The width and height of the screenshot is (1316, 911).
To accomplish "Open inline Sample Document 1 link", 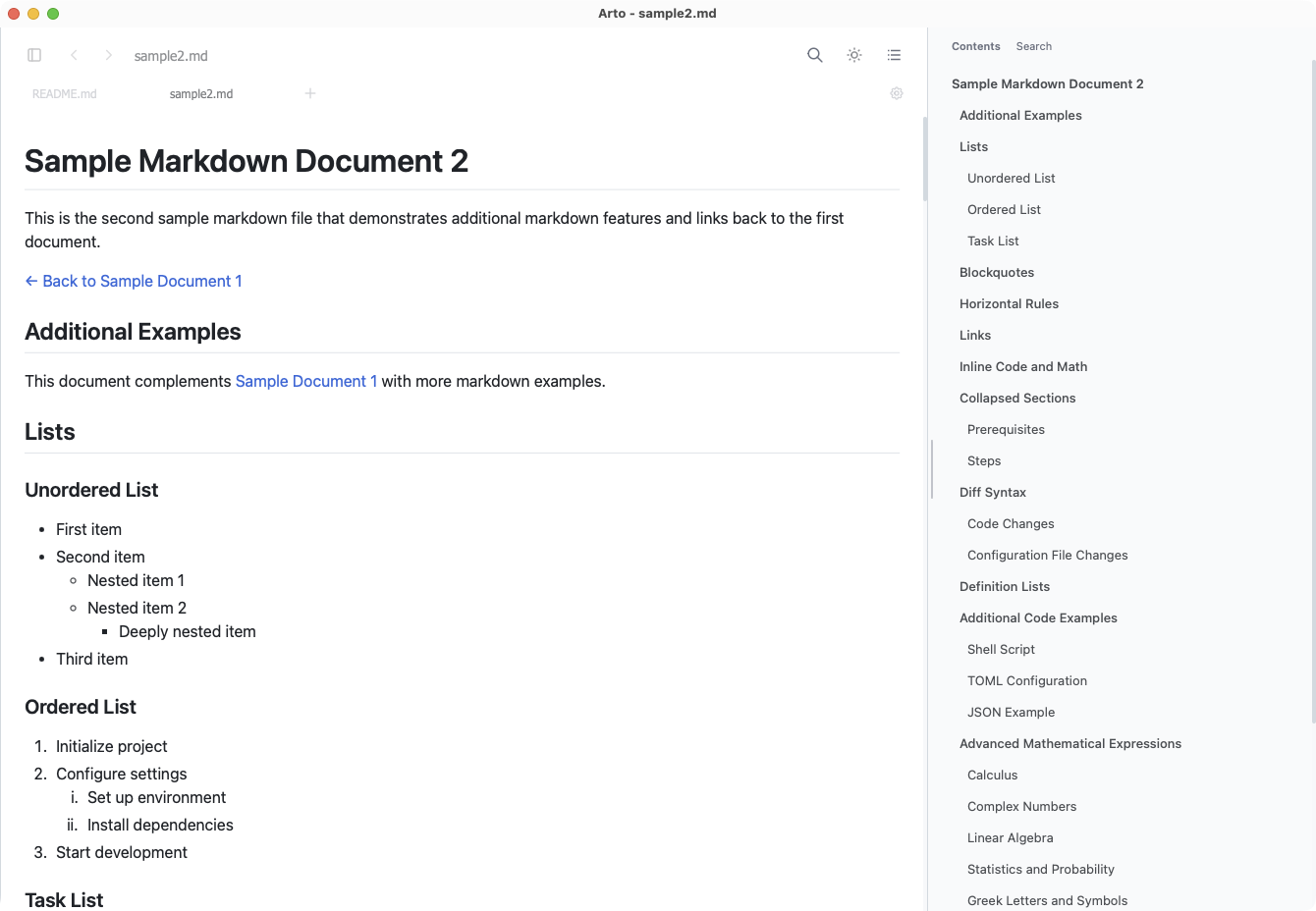I will 306,381.
